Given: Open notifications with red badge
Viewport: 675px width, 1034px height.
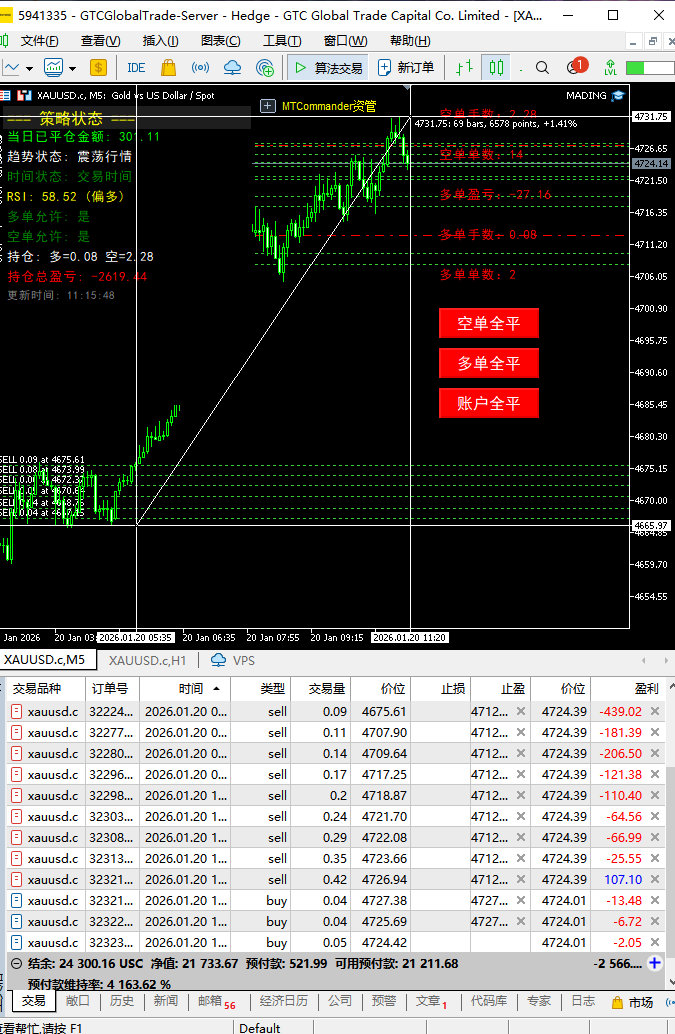Looking at the screenshot, I should coord(576,67).
